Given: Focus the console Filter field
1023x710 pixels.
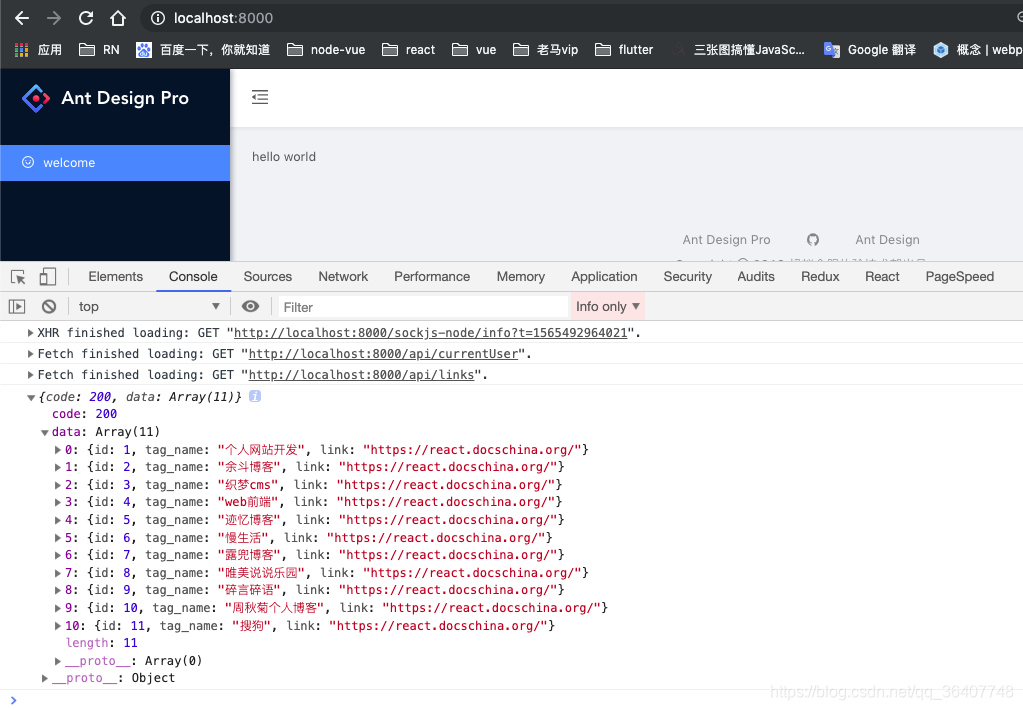Looking at the screenshot, I should point(423,307).
